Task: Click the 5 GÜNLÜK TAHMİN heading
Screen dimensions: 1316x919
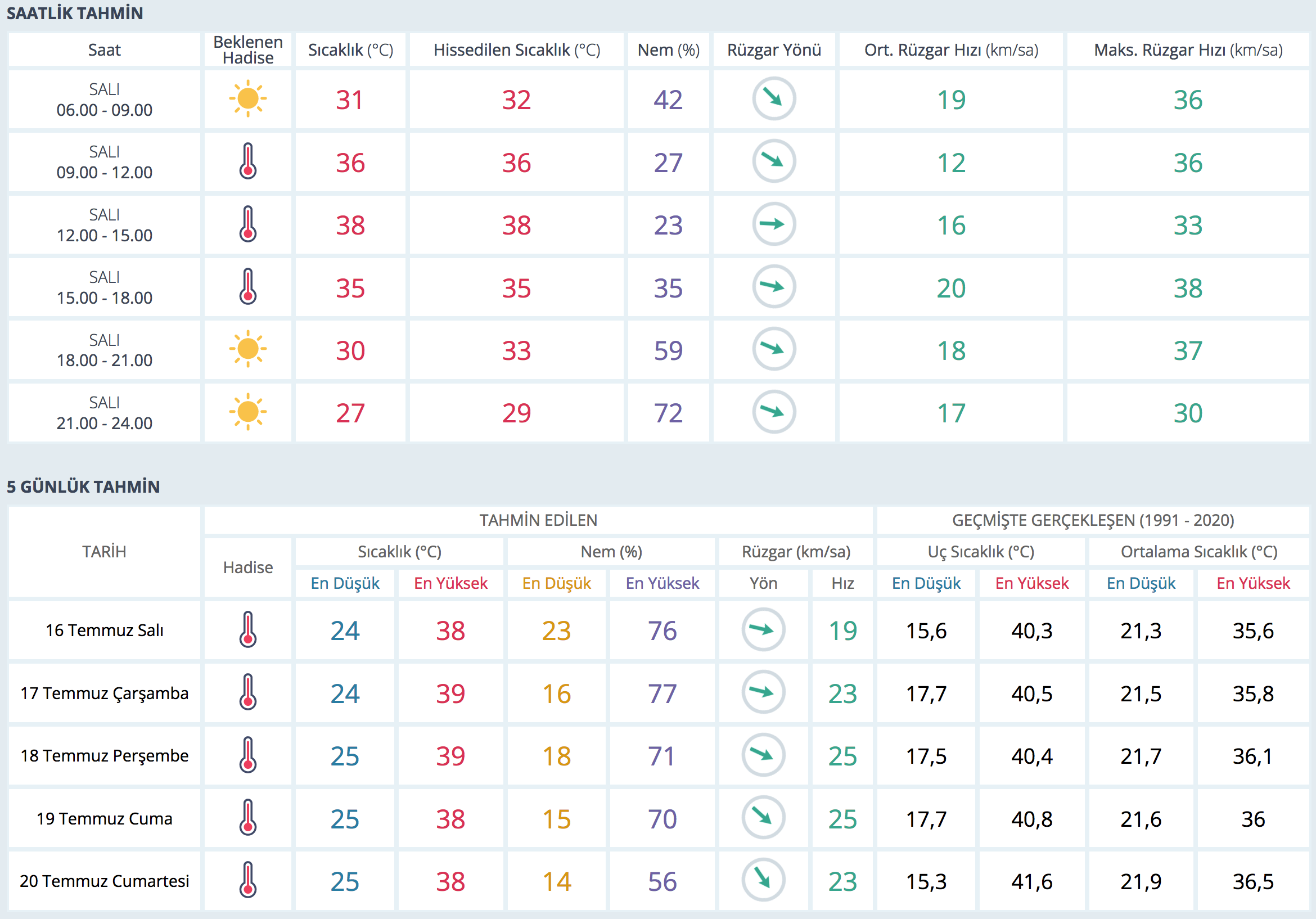Action: (x=83, y=486)
